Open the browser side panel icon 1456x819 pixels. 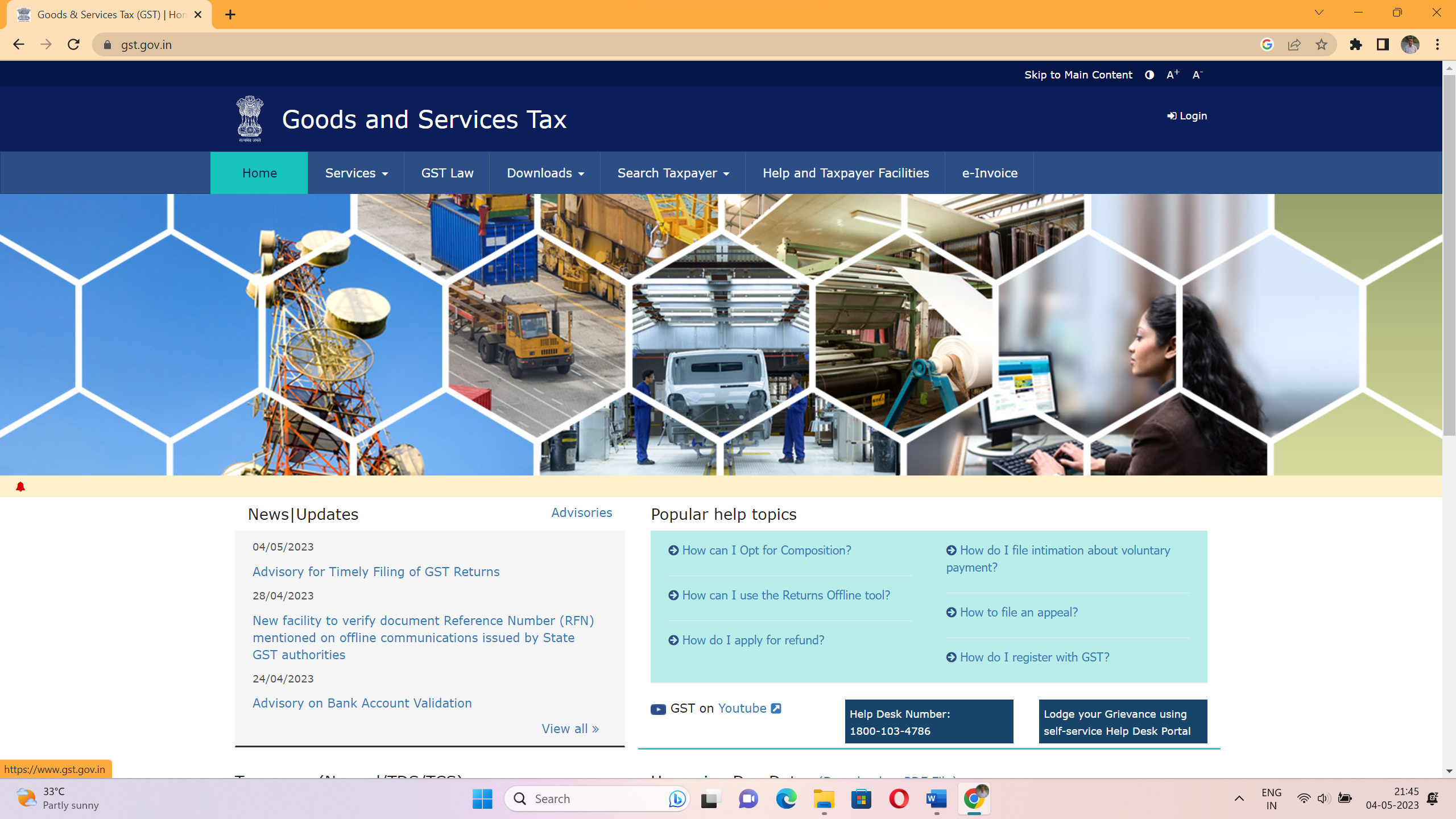(x=1383, y=44)
